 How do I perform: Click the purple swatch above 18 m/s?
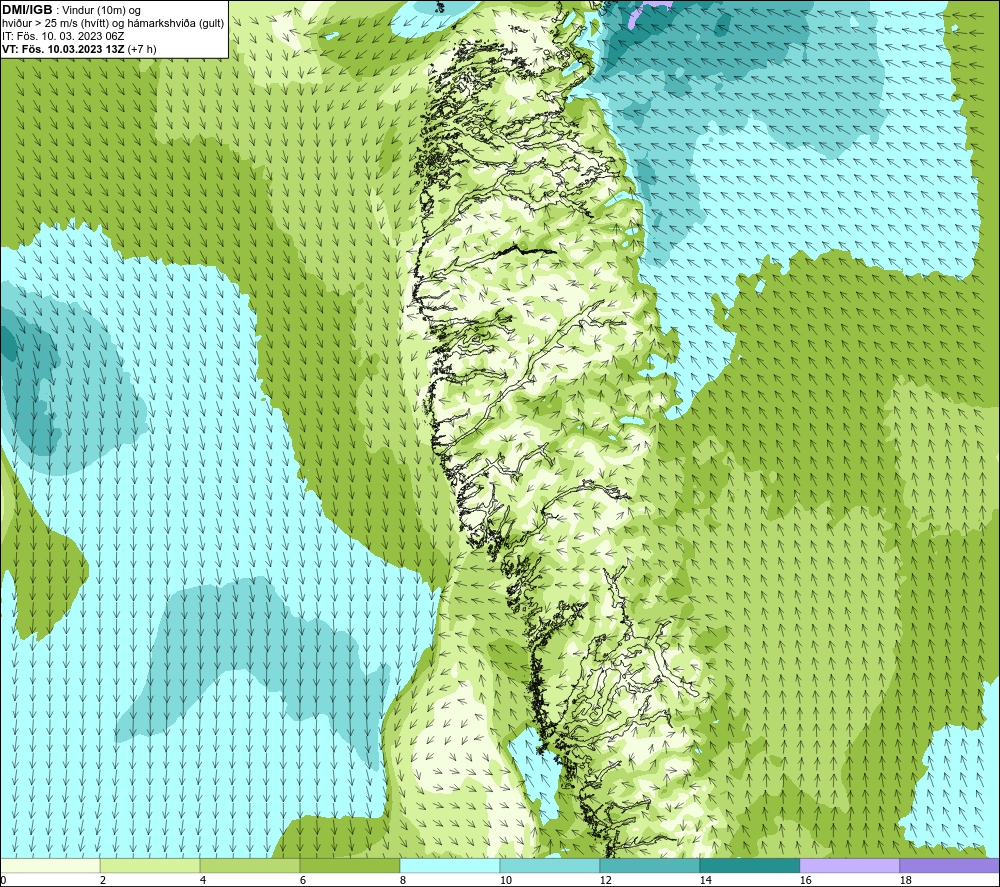pyautogui.click(x=949, y=866)
